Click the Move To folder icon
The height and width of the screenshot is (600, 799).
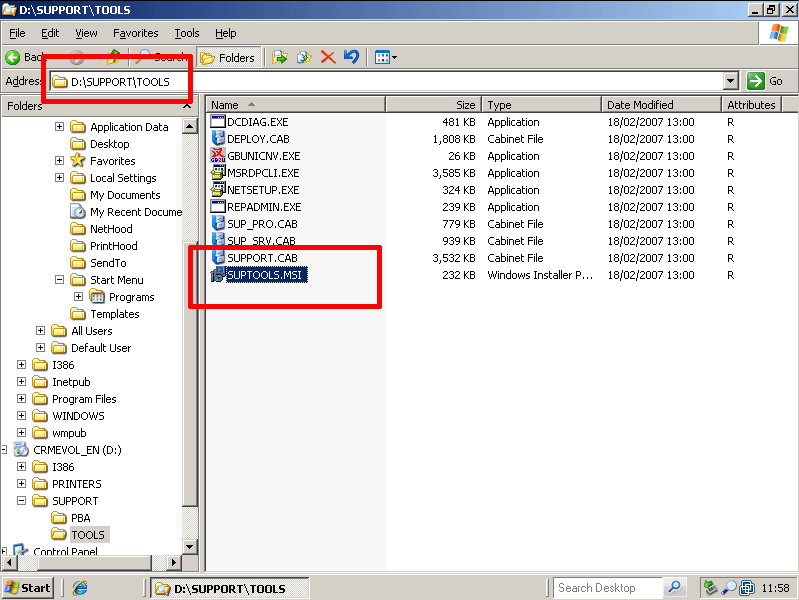point(280,57)
